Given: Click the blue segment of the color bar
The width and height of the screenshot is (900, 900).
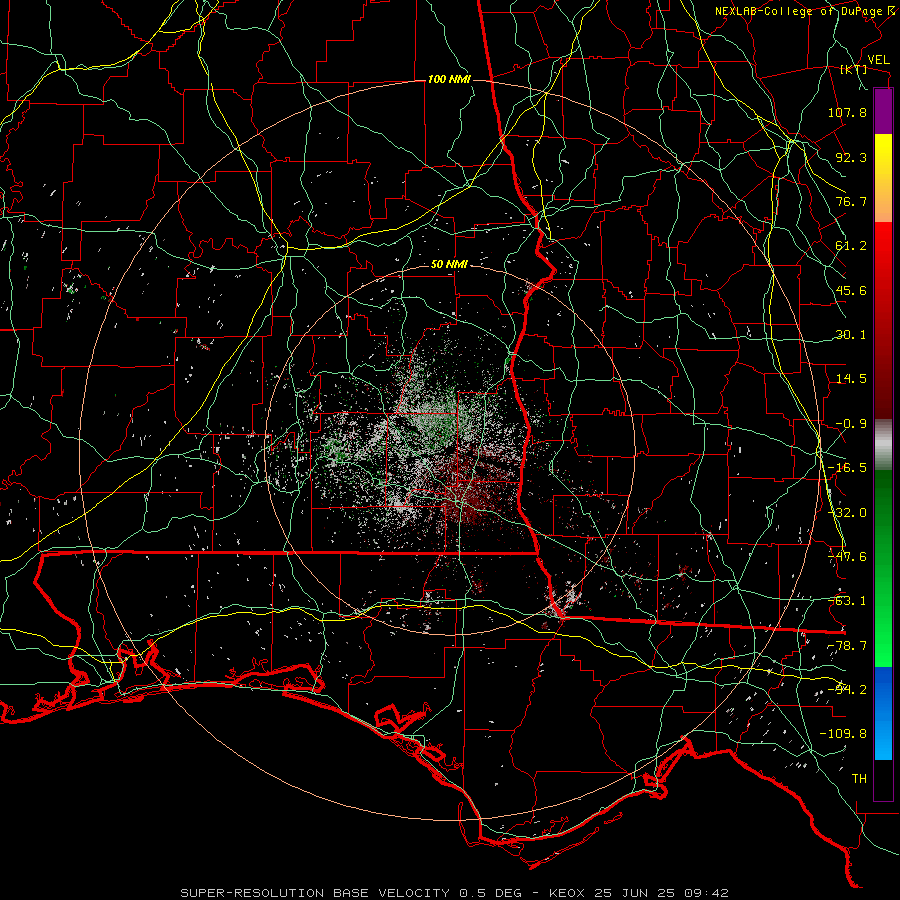Looking at the screenshot, I should 883,713.
